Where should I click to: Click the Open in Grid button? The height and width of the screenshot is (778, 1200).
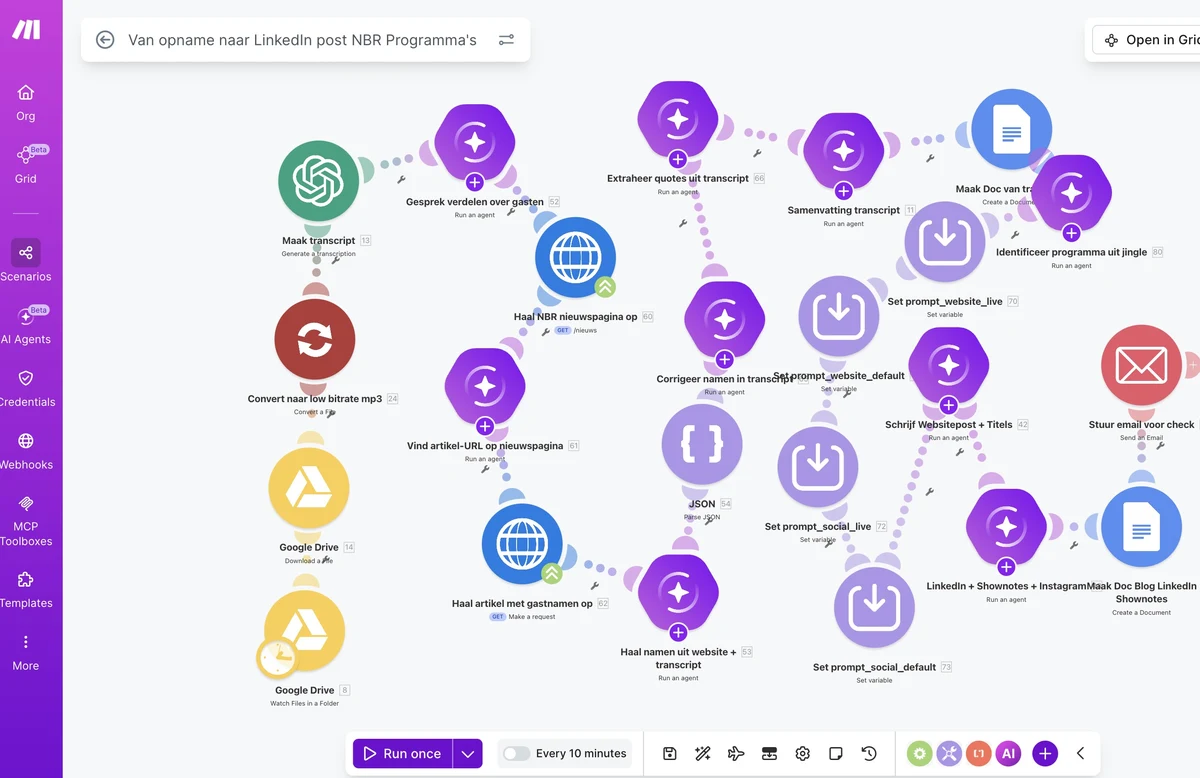pyautogui.click(x=1150, y=40)
